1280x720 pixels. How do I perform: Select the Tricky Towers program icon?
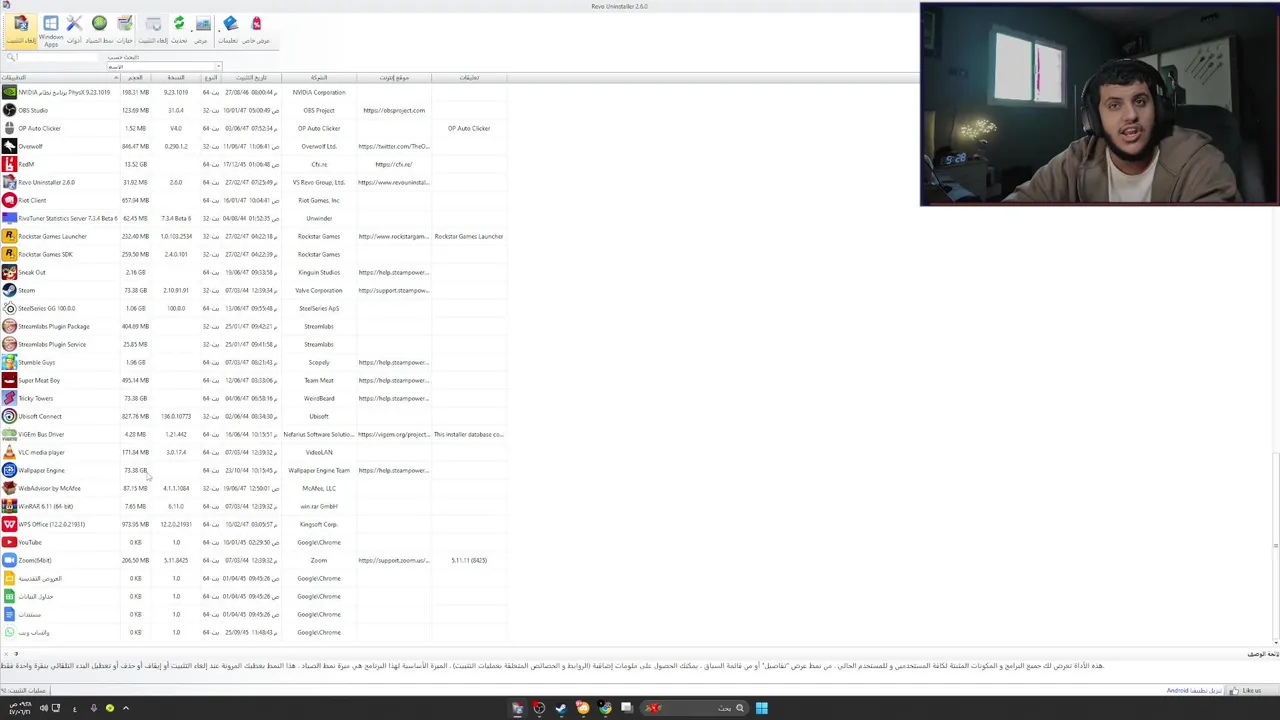[x=9, y=398]
